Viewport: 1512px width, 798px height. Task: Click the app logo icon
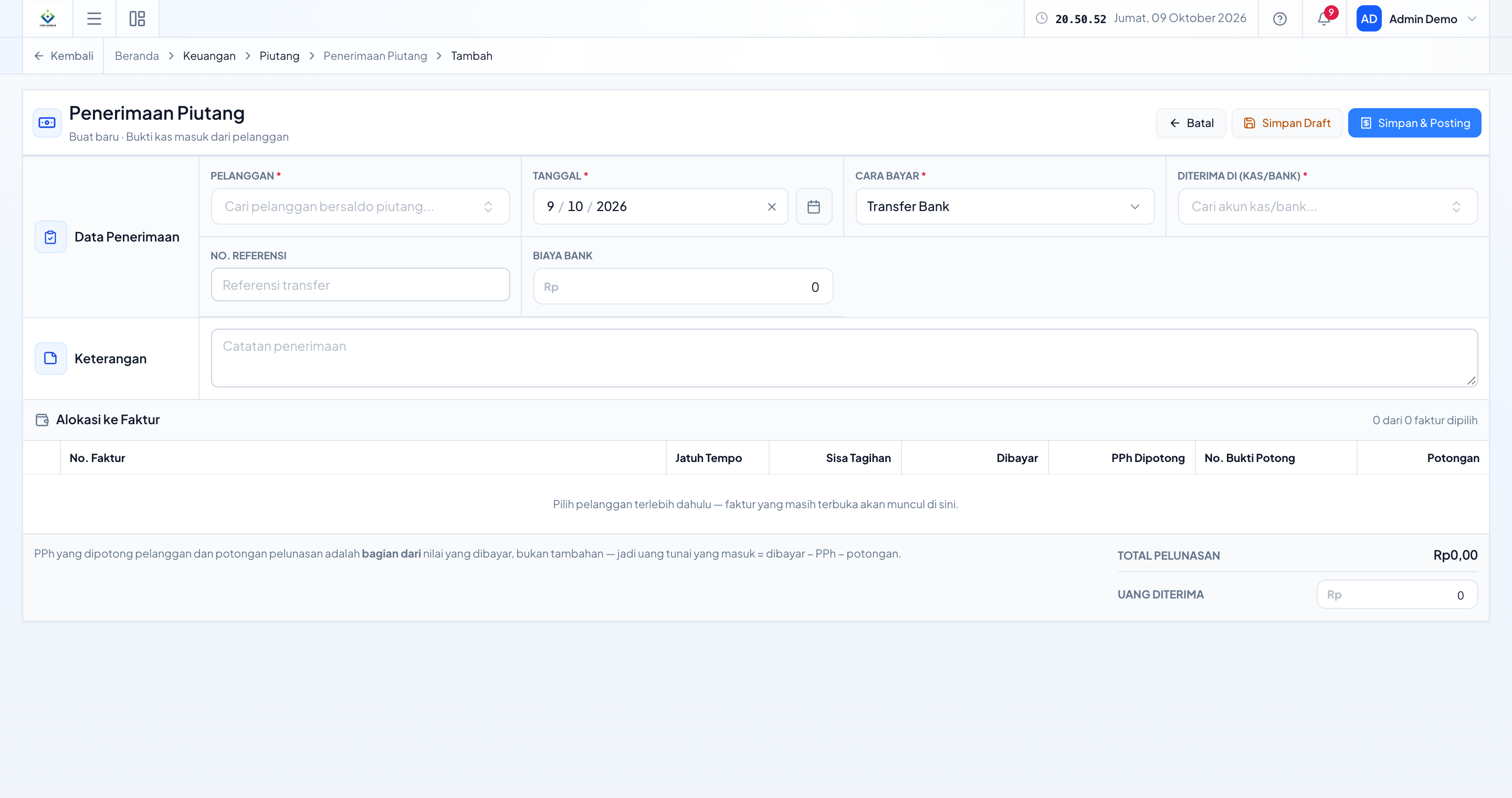tap(48, 18)
